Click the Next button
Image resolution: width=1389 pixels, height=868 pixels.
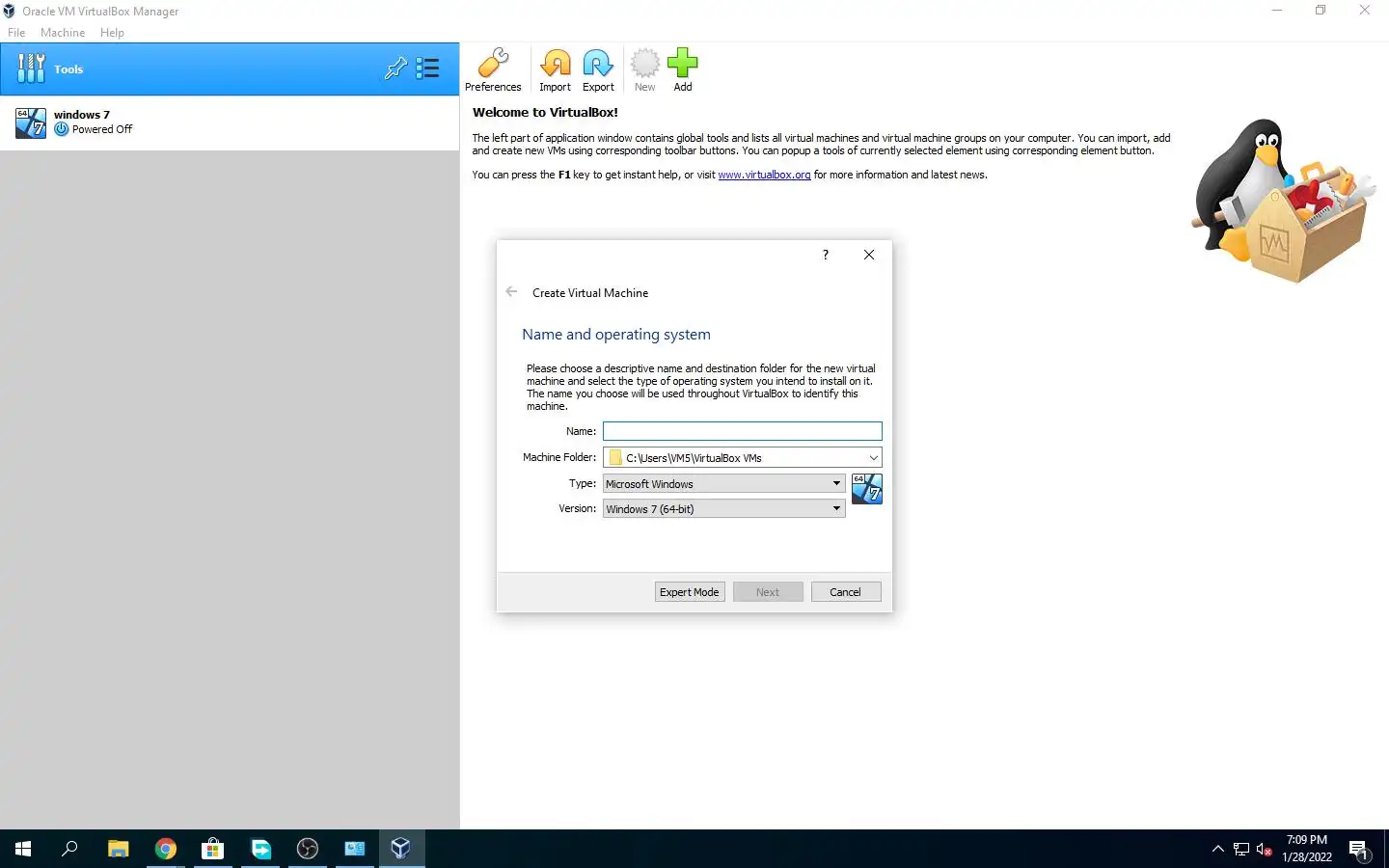[768, 592]
